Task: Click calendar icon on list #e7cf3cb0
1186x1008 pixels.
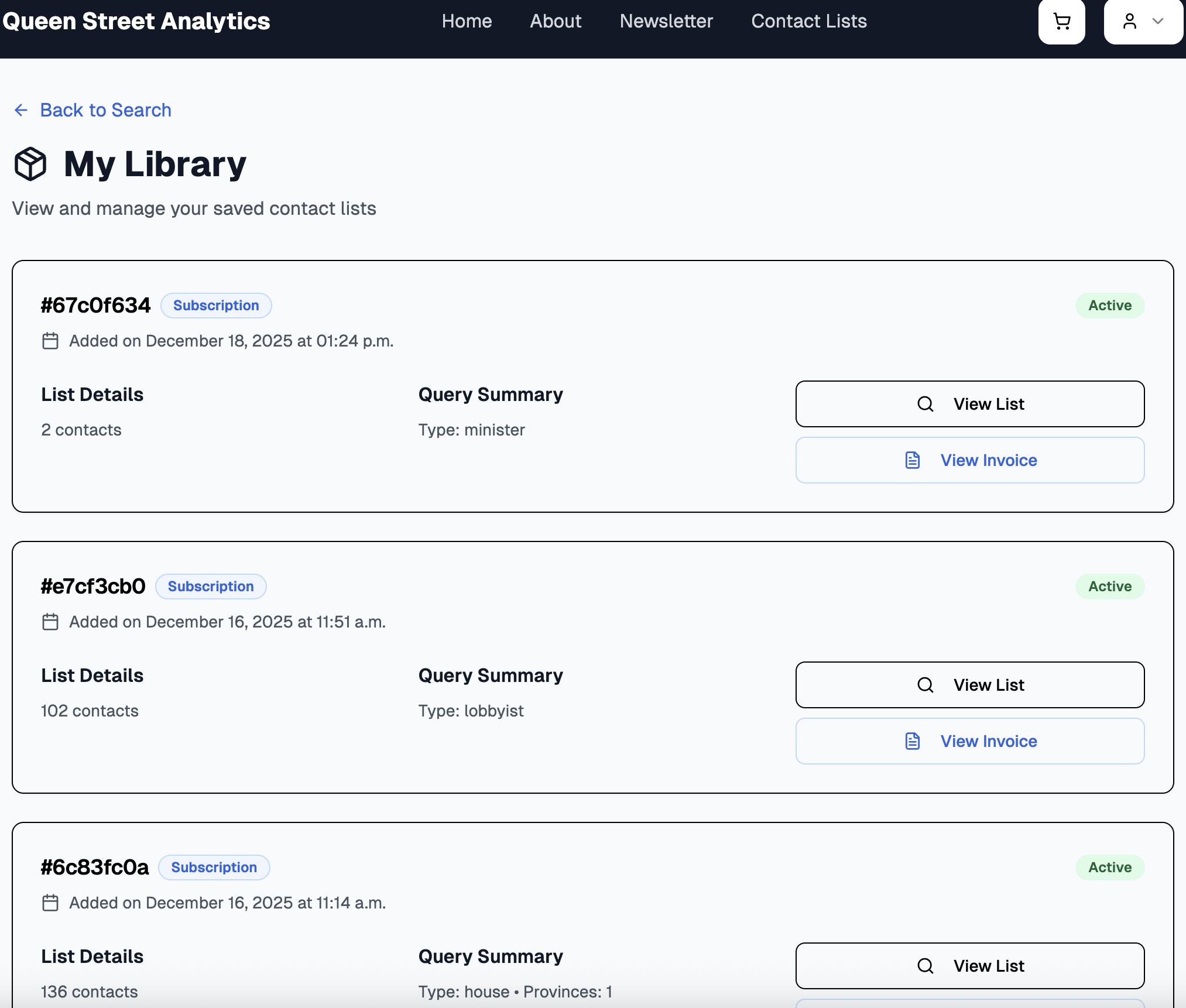Action: point(50,622)
